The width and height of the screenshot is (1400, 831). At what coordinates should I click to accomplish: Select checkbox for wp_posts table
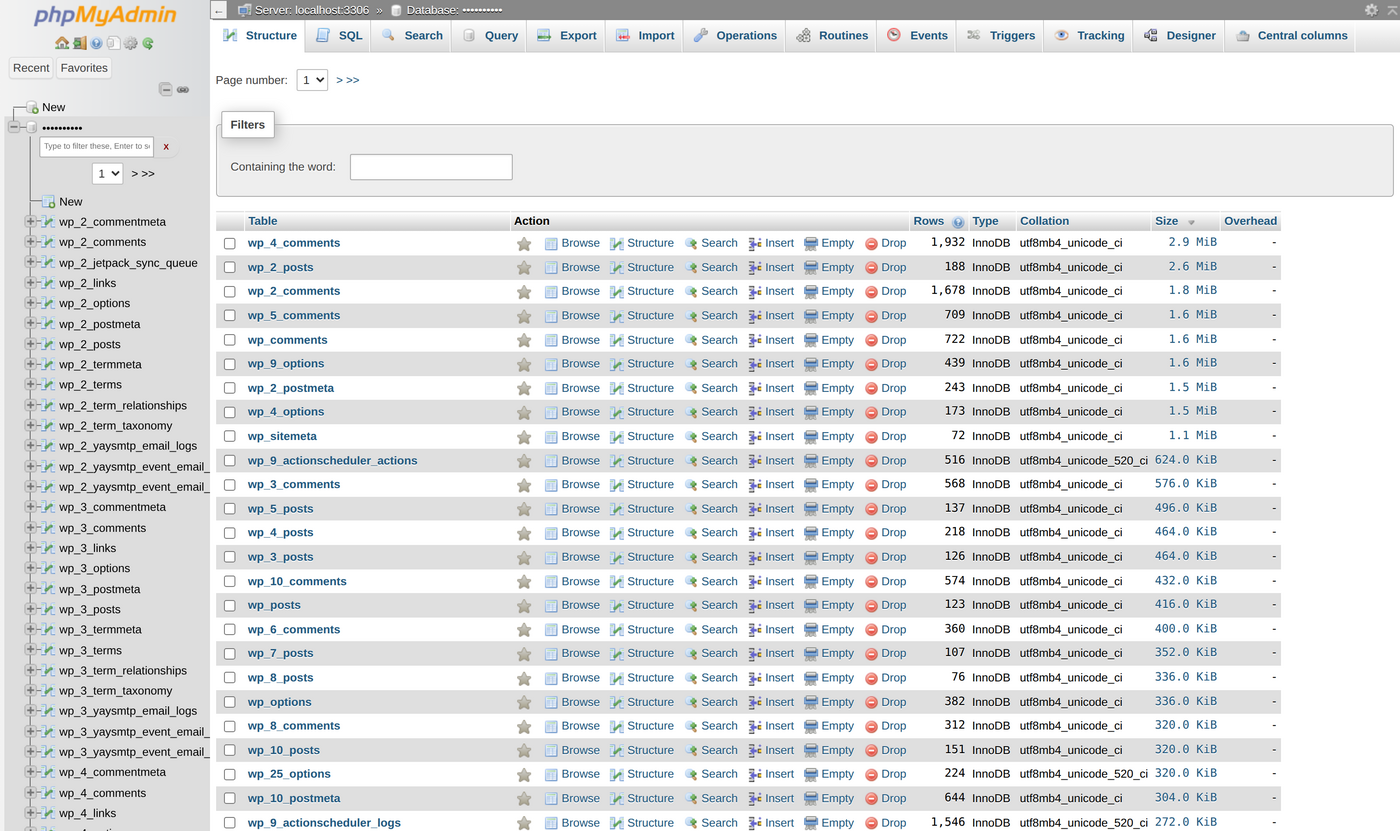click(x=230, y=605)
